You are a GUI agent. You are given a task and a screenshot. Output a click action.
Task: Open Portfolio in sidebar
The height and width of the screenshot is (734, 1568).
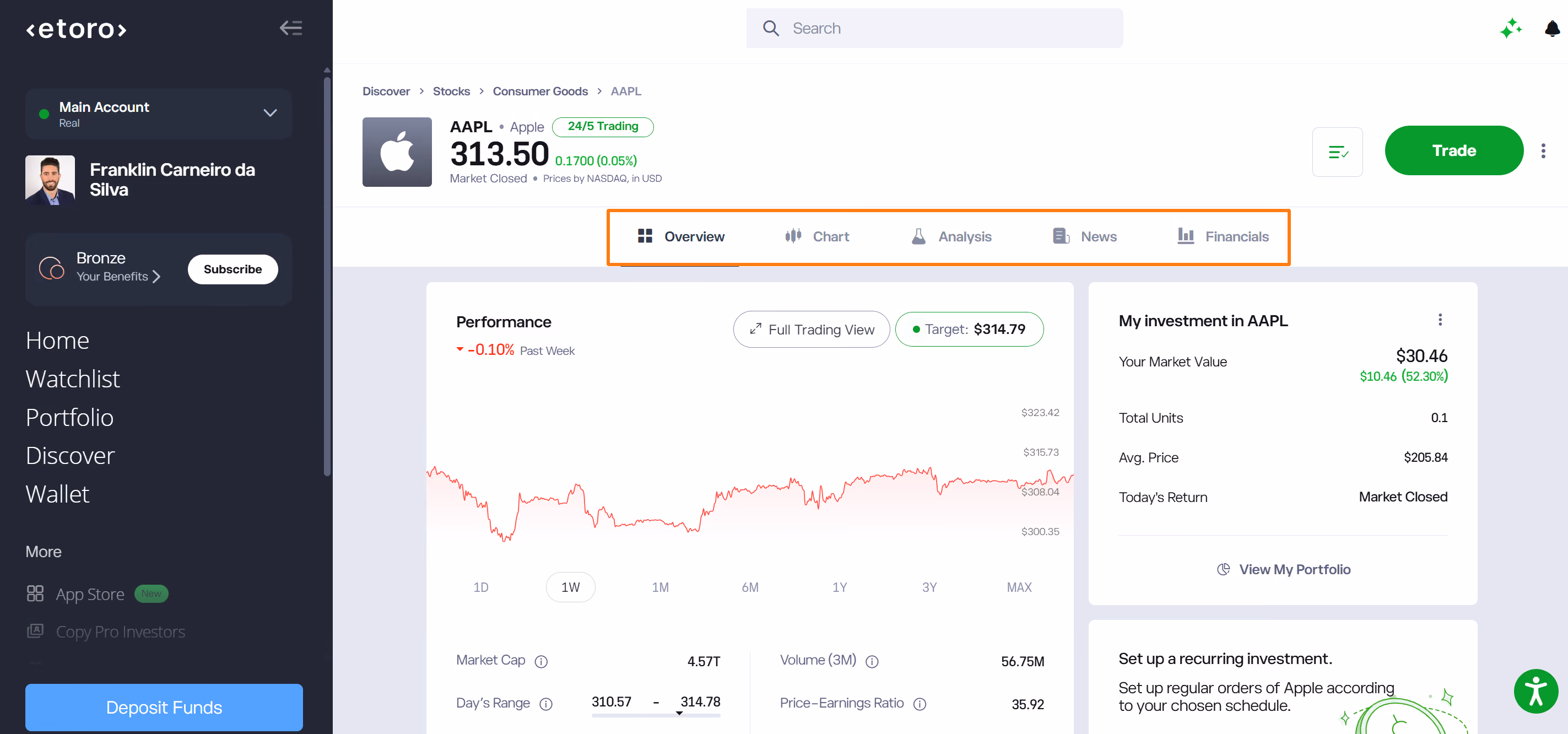pyautogui.click(x=69, y=417)
